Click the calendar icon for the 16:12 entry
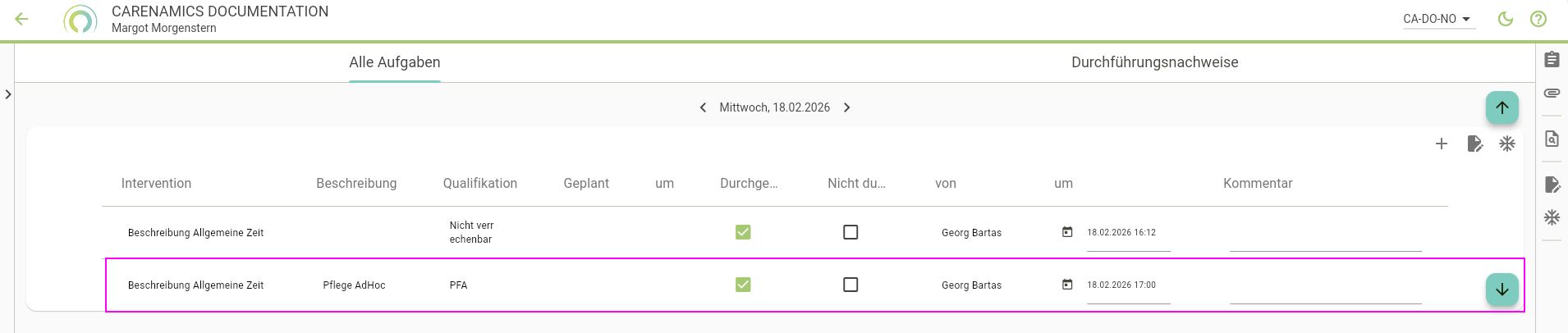 [x=1067, y=232]
